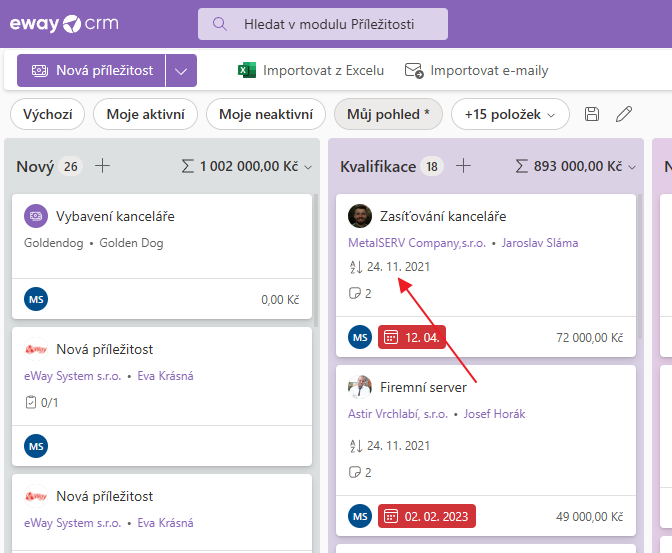Click the notes icon on Zasíťování kanceláře
Viewport: 672px width, 553px height.
355,293
